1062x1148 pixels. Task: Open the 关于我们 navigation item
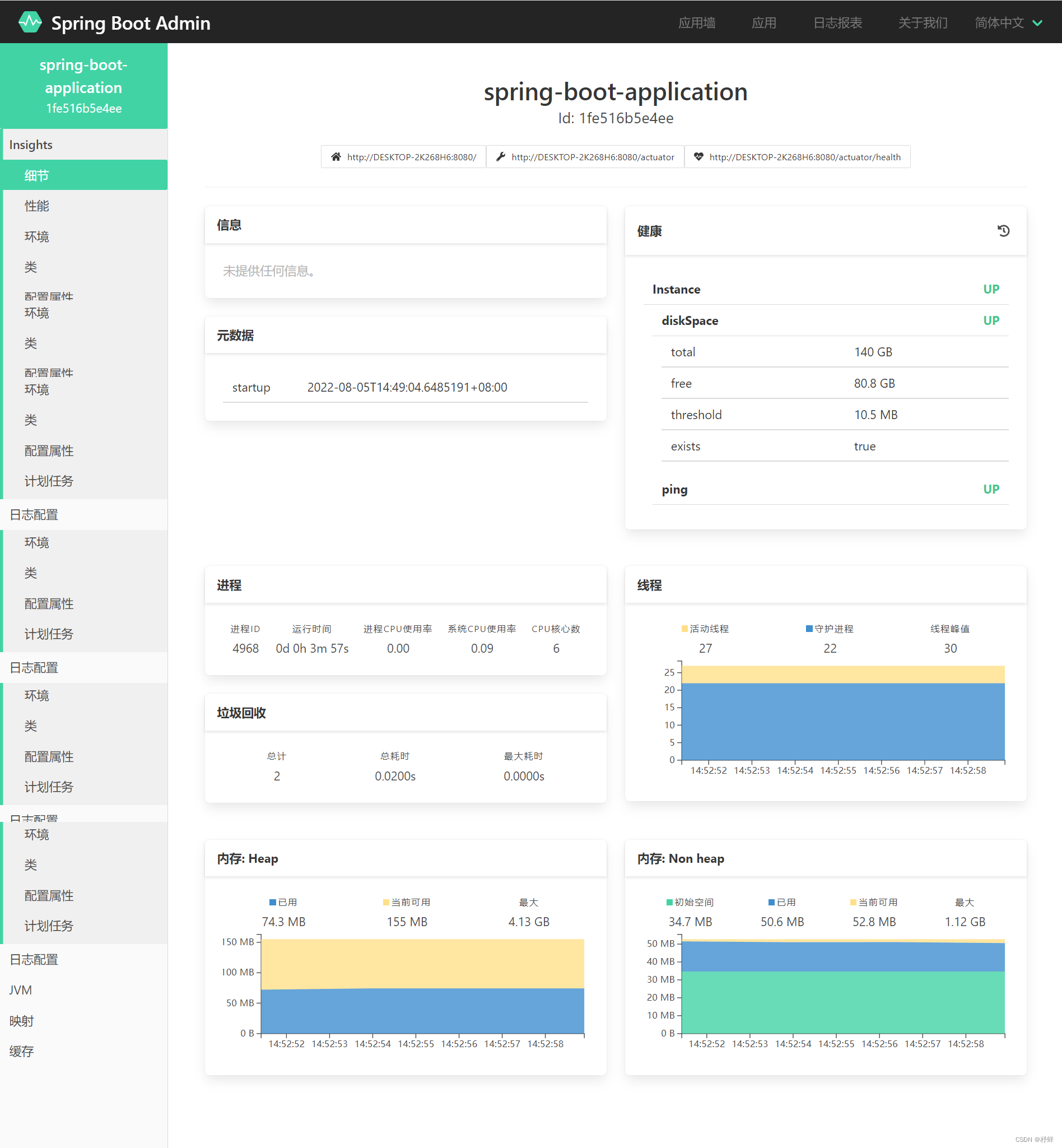coord(923,22)
